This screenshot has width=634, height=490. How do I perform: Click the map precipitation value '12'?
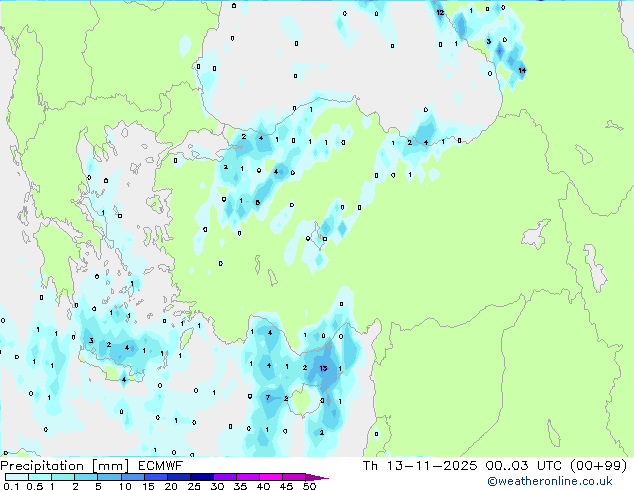coord(440,13)
